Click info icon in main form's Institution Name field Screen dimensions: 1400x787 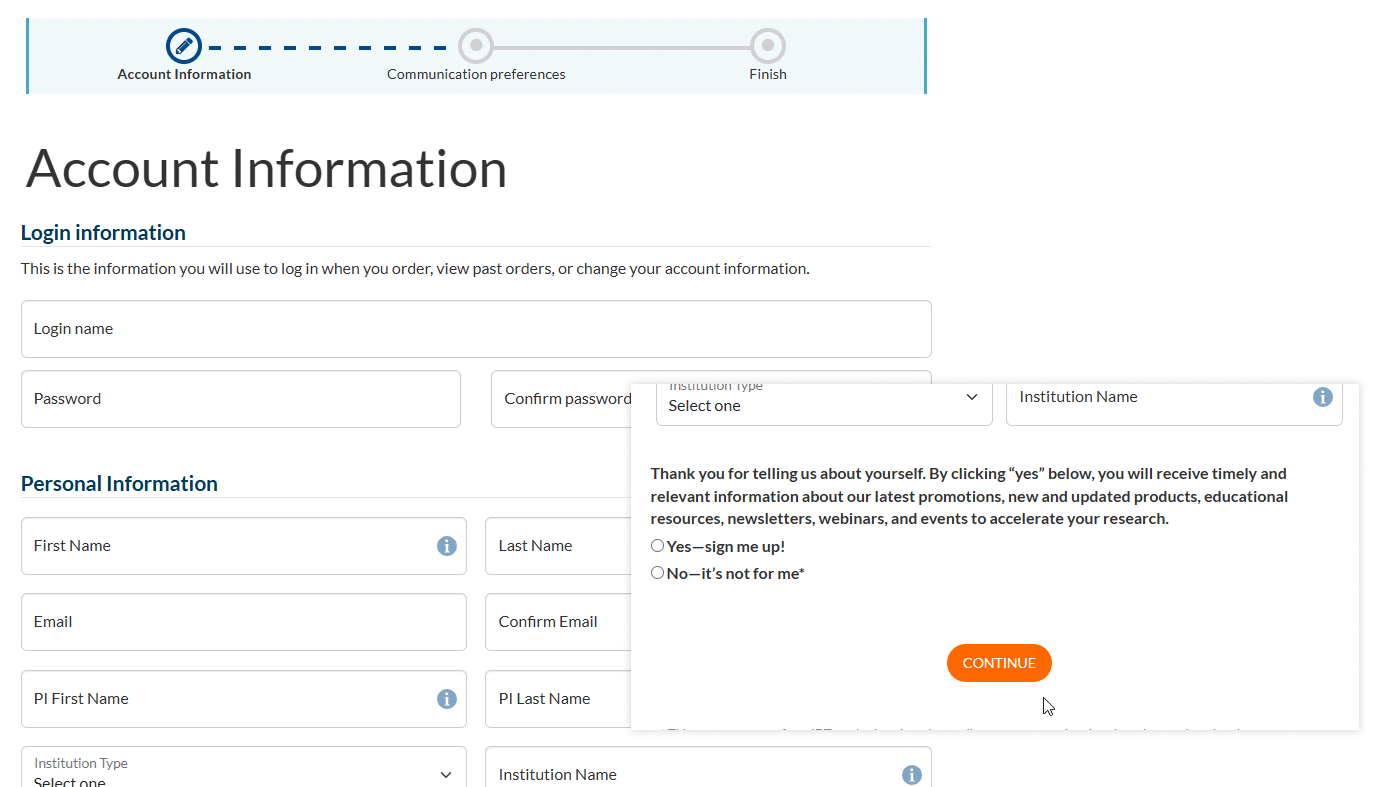tap(911, 775)
